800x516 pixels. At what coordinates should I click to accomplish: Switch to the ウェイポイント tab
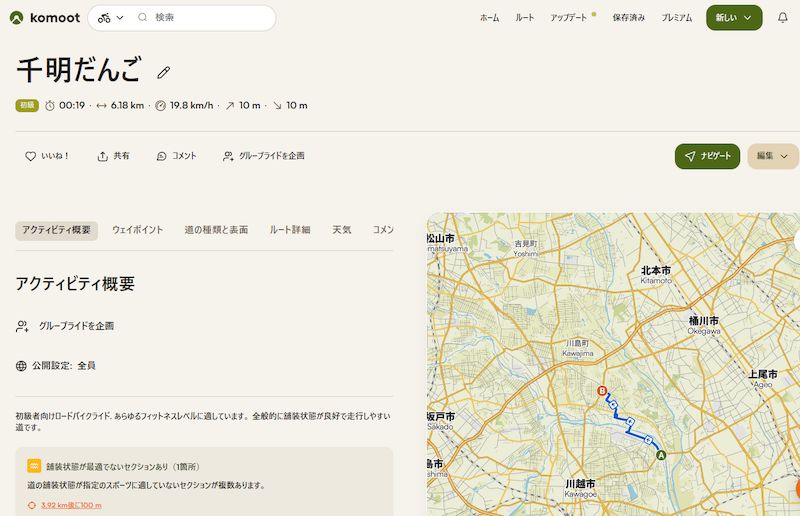[x=137, y=230]
